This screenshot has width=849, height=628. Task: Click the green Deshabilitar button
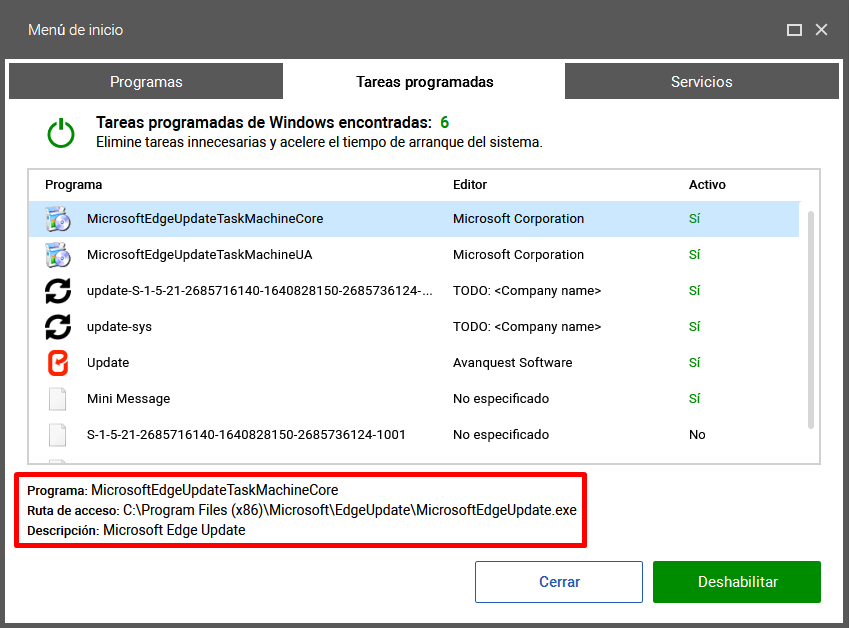click(x=737, y=582)
